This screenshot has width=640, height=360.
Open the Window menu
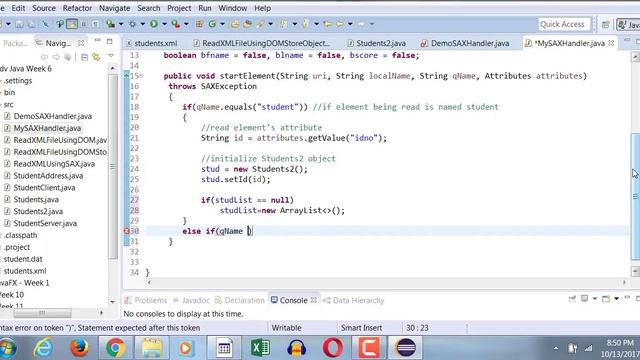tap(233, 8)
